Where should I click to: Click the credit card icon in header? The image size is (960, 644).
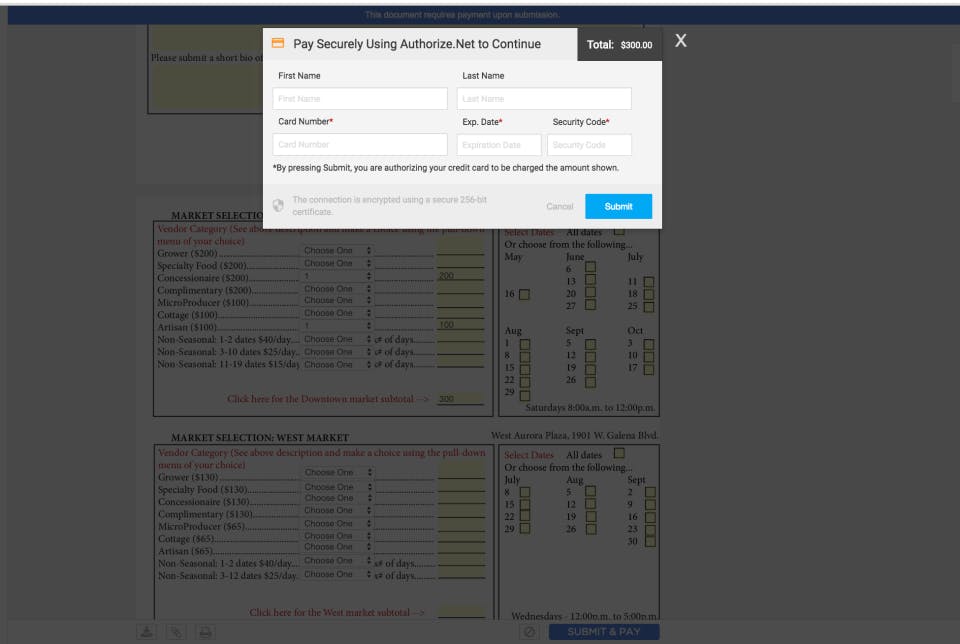278,43
